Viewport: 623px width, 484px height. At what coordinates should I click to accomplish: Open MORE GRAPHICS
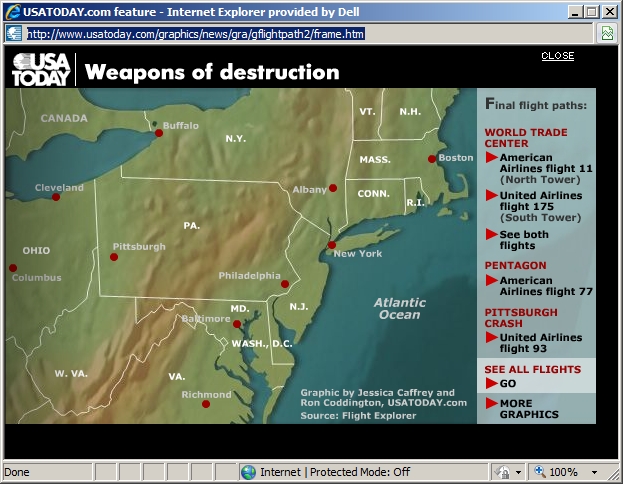pos(529,409)
